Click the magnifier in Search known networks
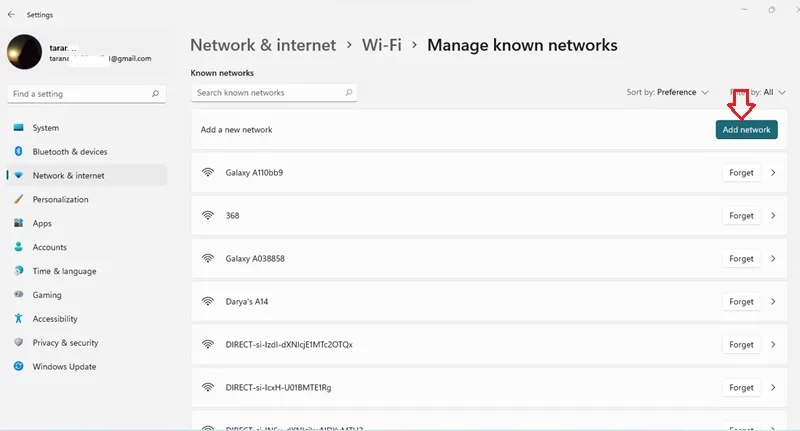800x431 pixels. click(x=349, y=92)
